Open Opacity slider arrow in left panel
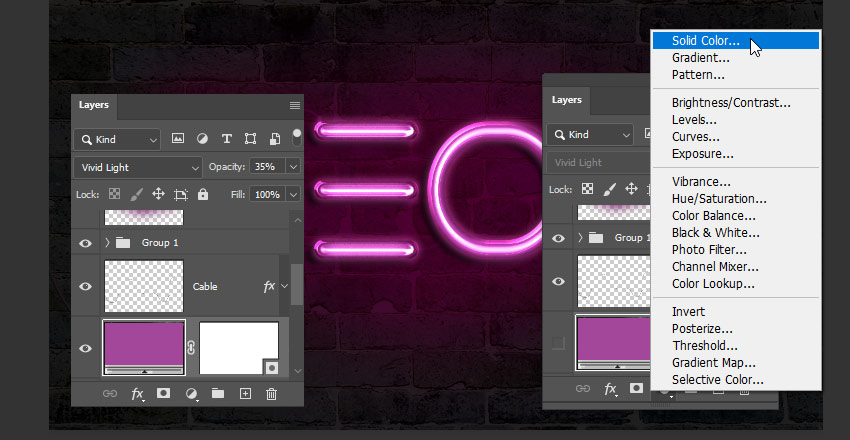The height and width of the screenshot is (440, 850). click(x=293, y=167)
